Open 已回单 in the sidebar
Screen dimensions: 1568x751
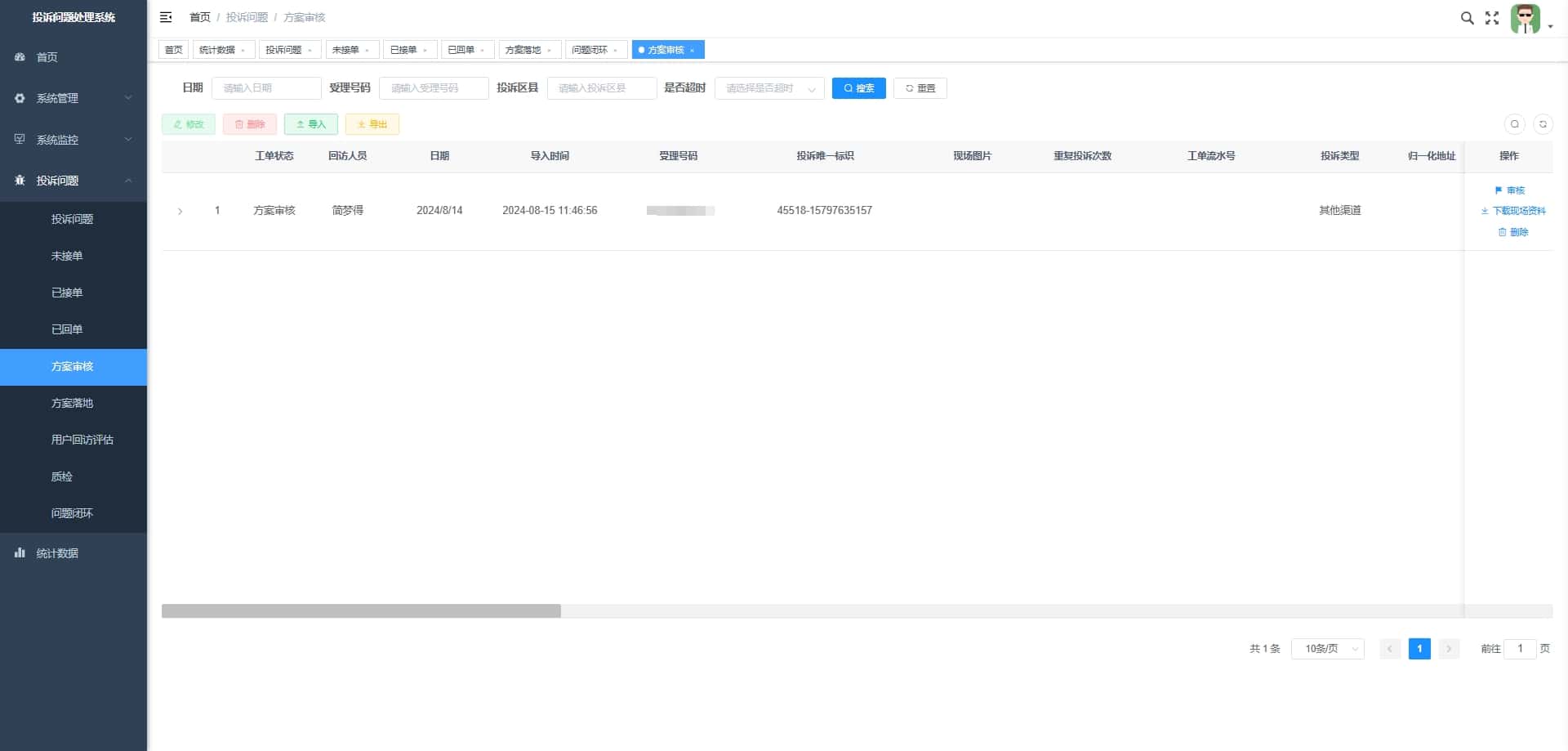(x=73, y=329)
